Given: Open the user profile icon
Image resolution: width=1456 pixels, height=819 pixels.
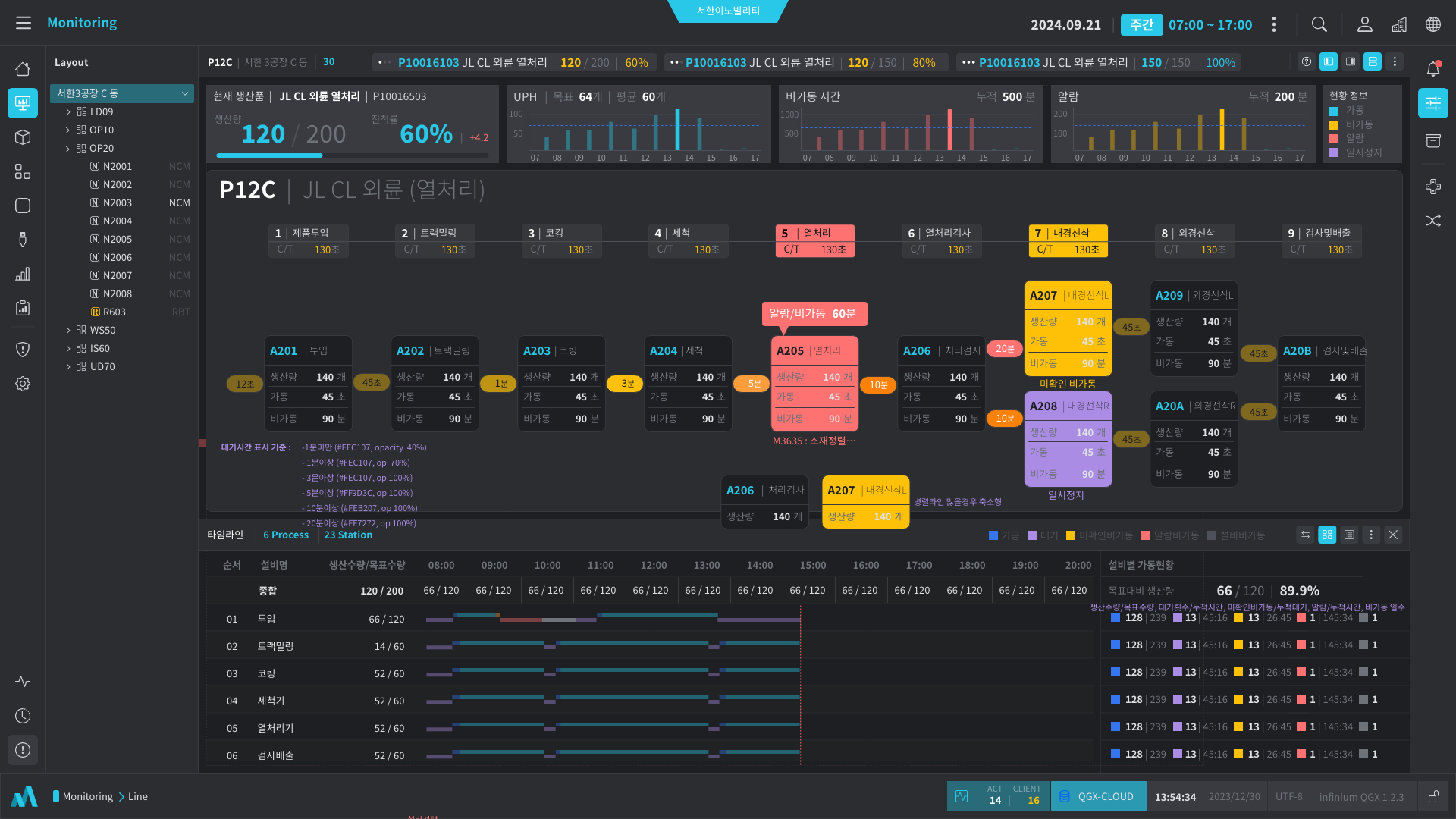Looking at the screenshot, I should (x=1365, y=24).
